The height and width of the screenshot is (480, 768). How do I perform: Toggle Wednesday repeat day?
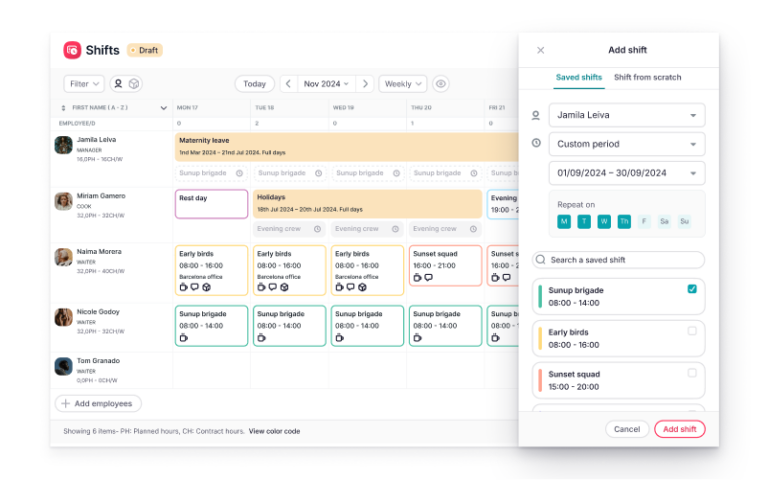(x=604, y=221)
